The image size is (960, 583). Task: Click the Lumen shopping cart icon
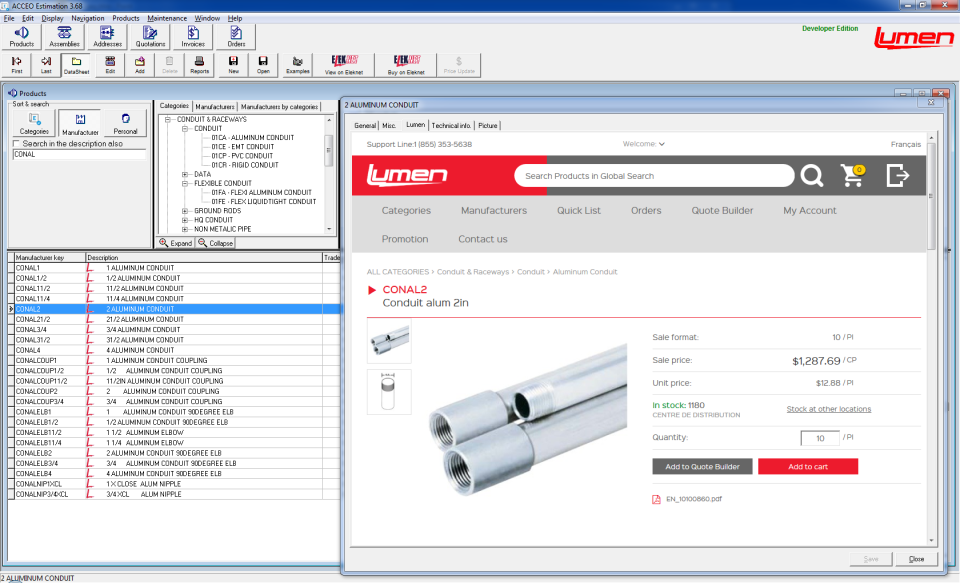coord(852,174)
